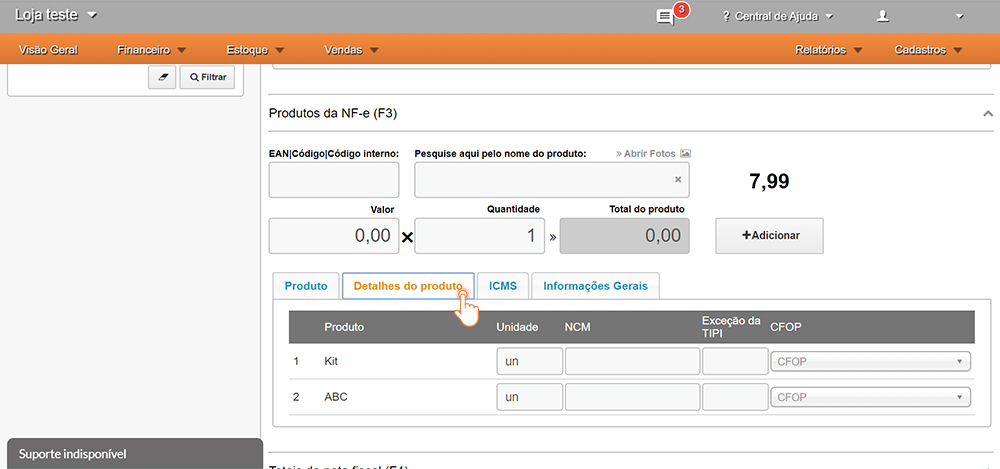Open product photos via Abrir Fotos

coord(653,153)
